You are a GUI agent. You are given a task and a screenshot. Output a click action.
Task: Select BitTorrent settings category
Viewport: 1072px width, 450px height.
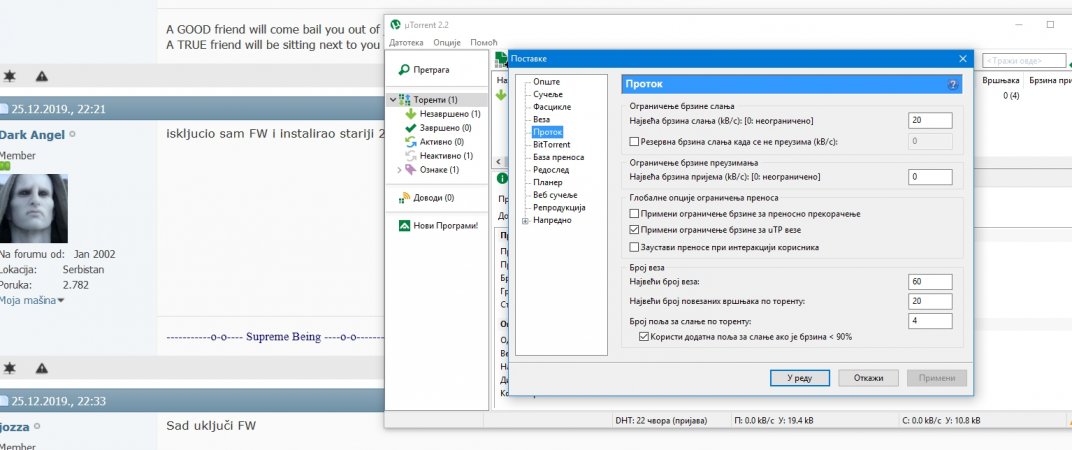pos(552,144)
